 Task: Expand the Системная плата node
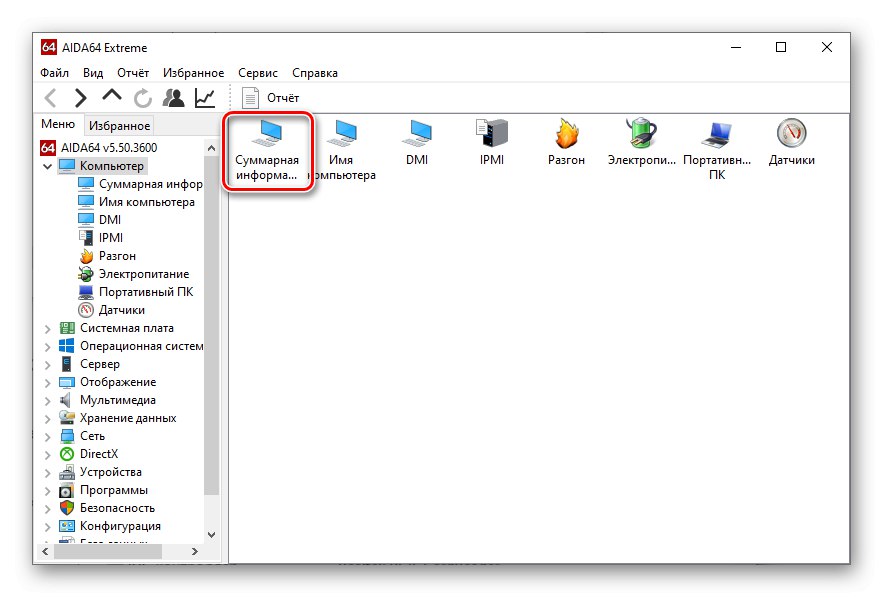(48, 328)
